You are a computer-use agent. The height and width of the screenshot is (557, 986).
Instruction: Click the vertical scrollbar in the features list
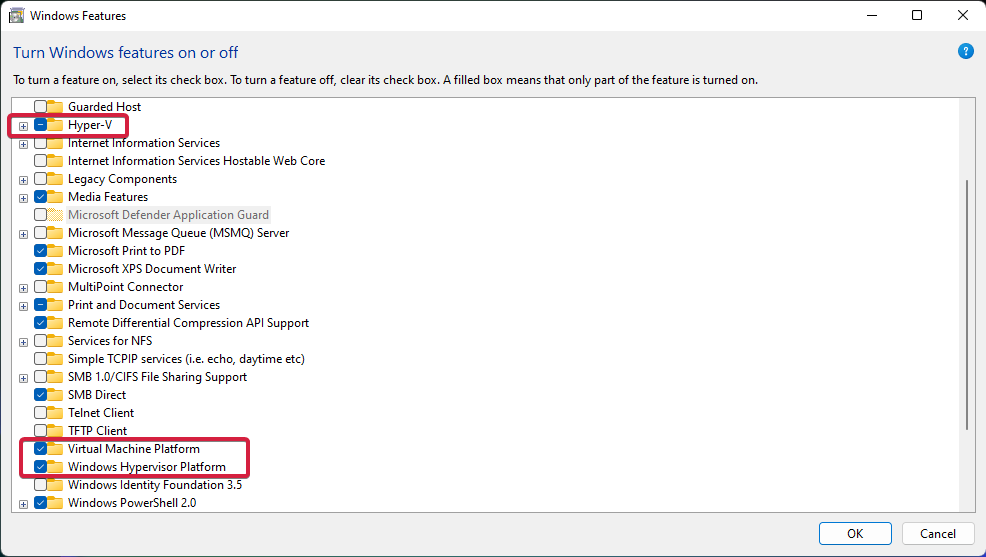tap(967, 305)
